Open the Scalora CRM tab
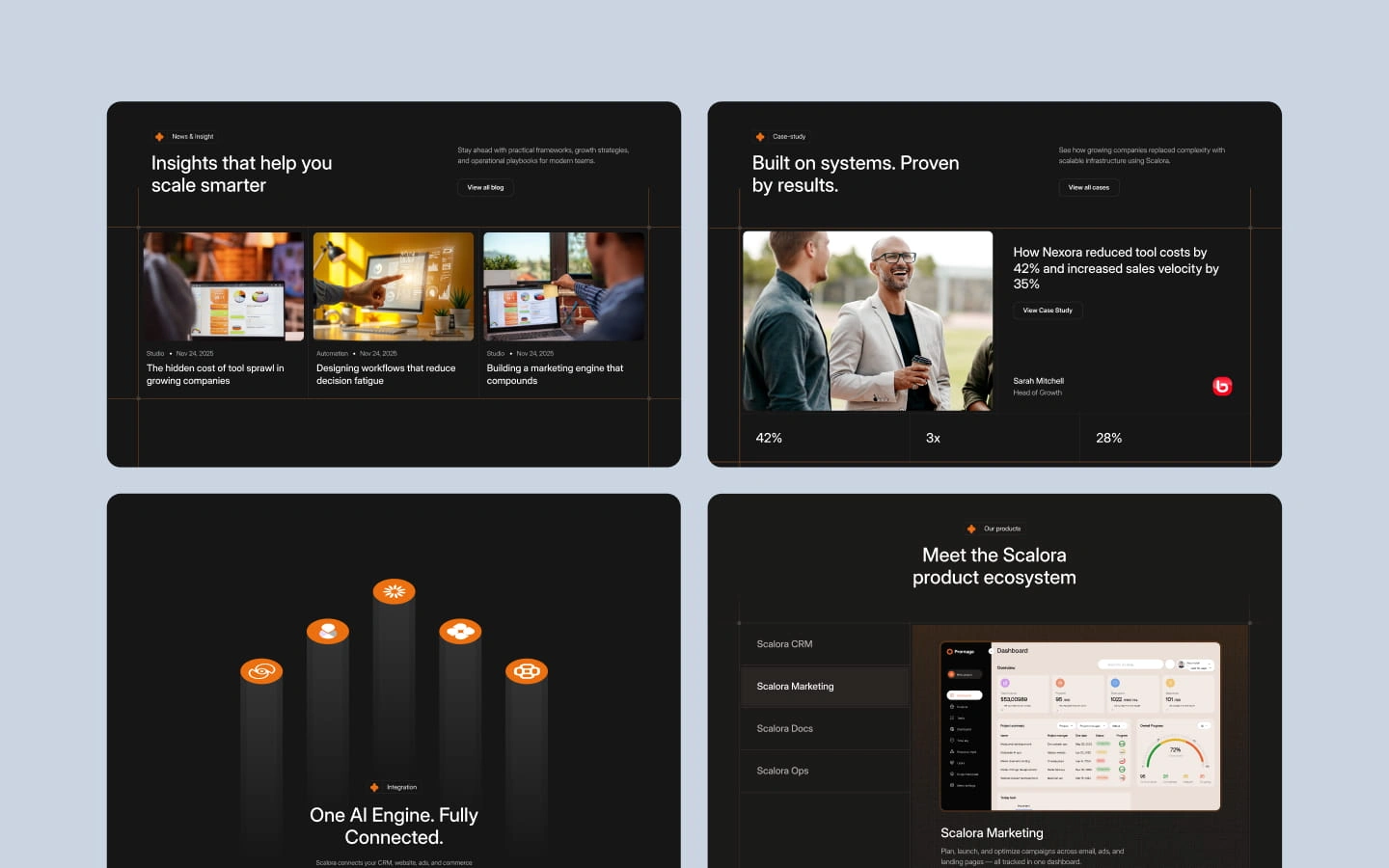 click(825, 644)
